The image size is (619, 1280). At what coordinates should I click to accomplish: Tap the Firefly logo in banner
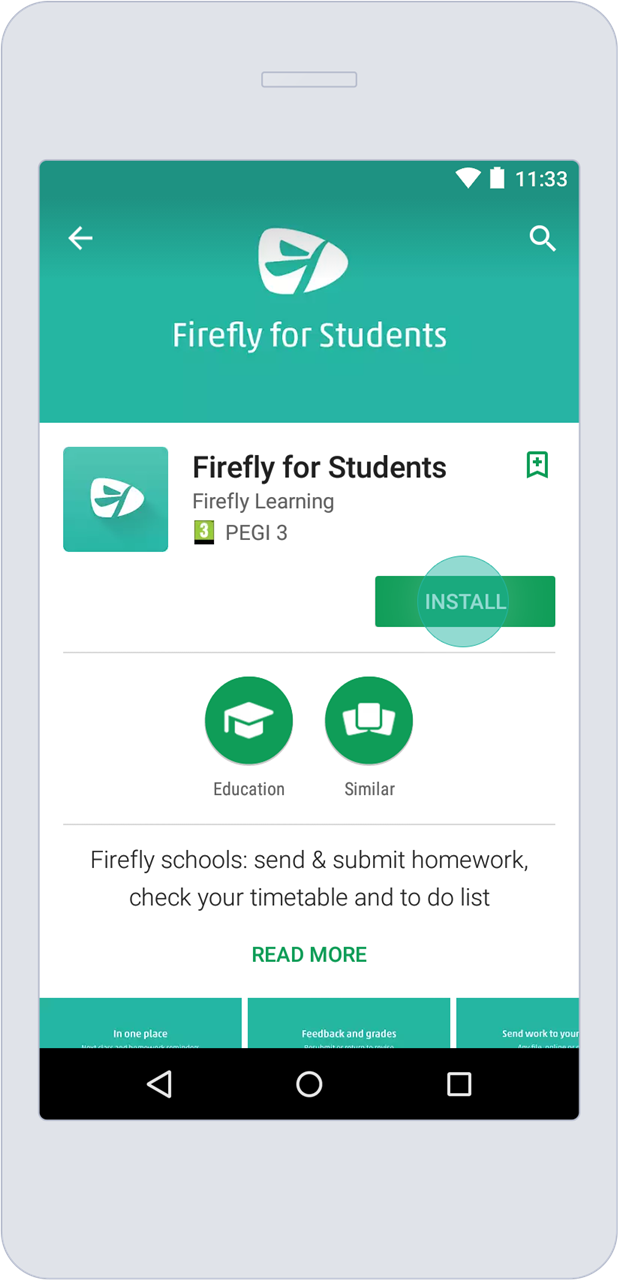coord(303,261)
